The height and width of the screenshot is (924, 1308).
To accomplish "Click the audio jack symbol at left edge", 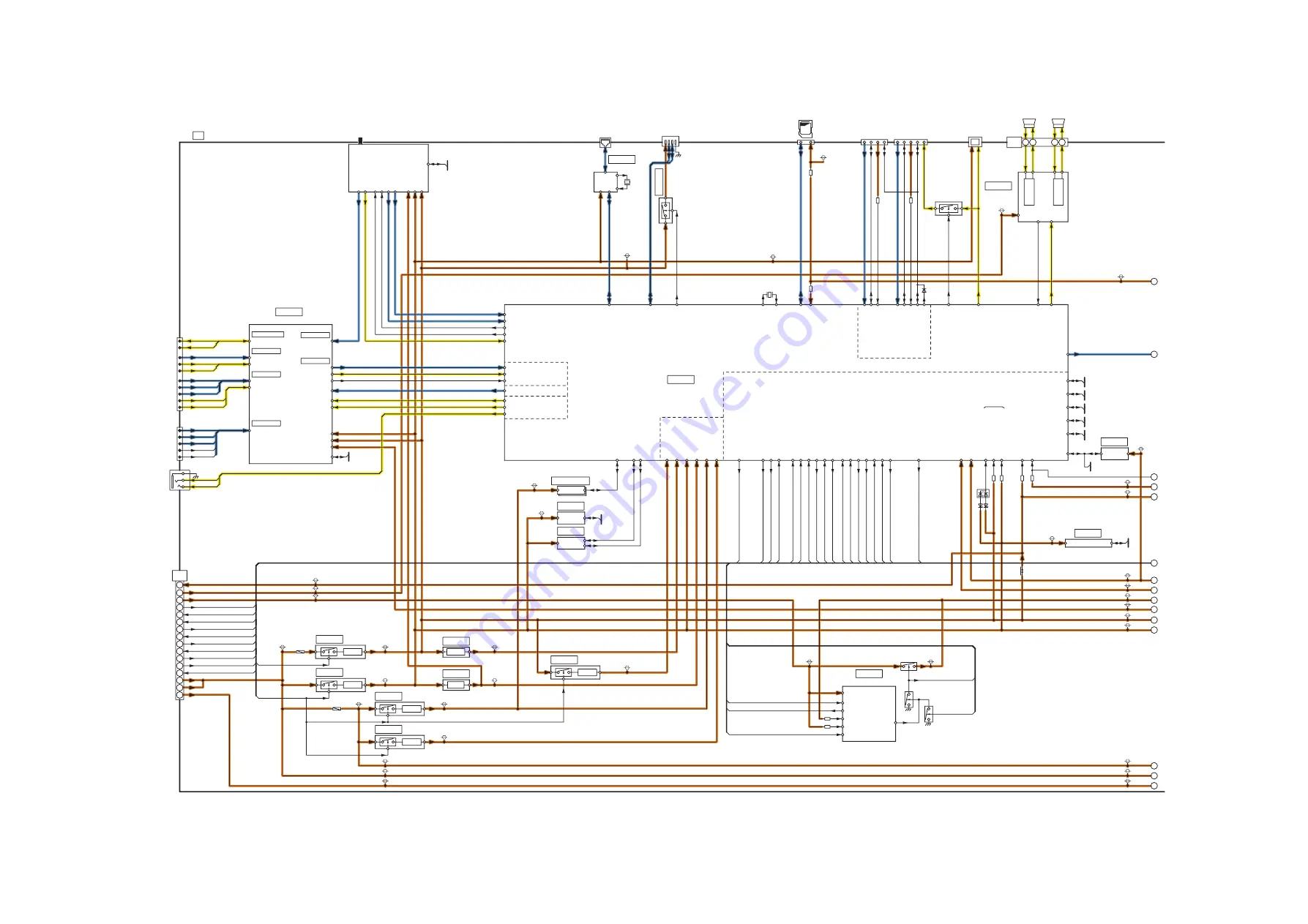I will click(x=180, y=480).
